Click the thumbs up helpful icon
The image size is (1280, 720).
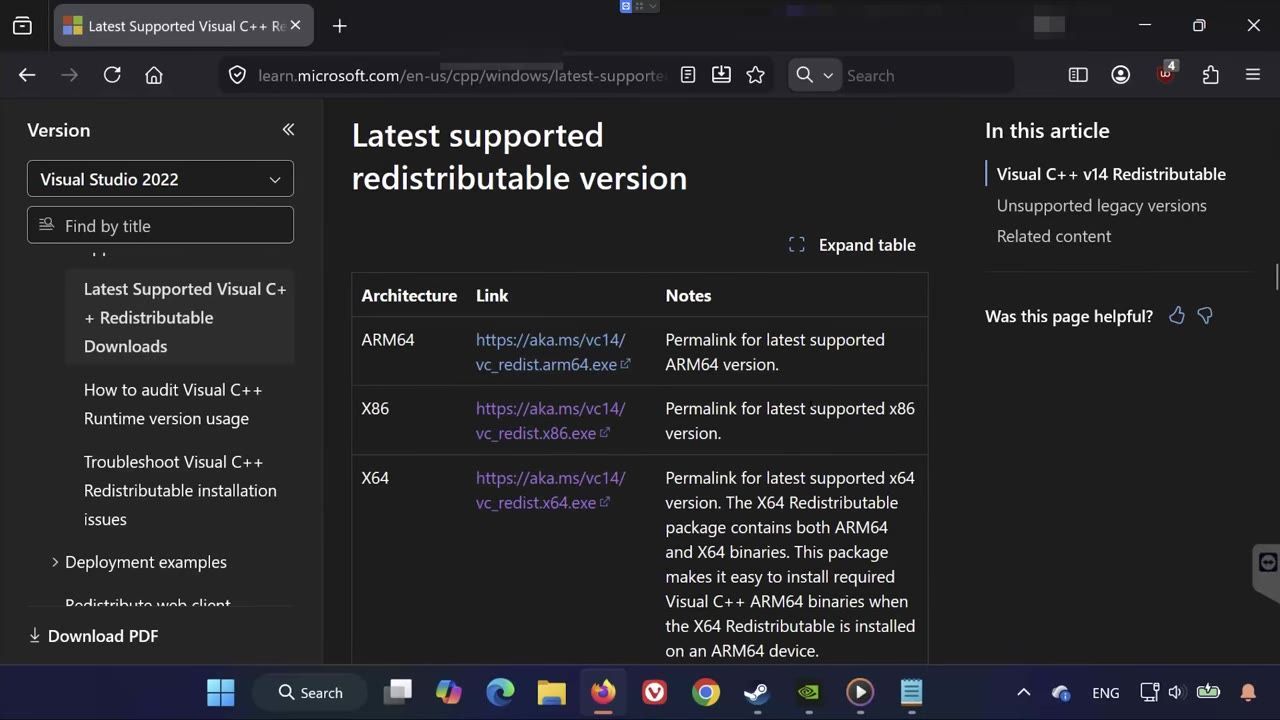1177,316
